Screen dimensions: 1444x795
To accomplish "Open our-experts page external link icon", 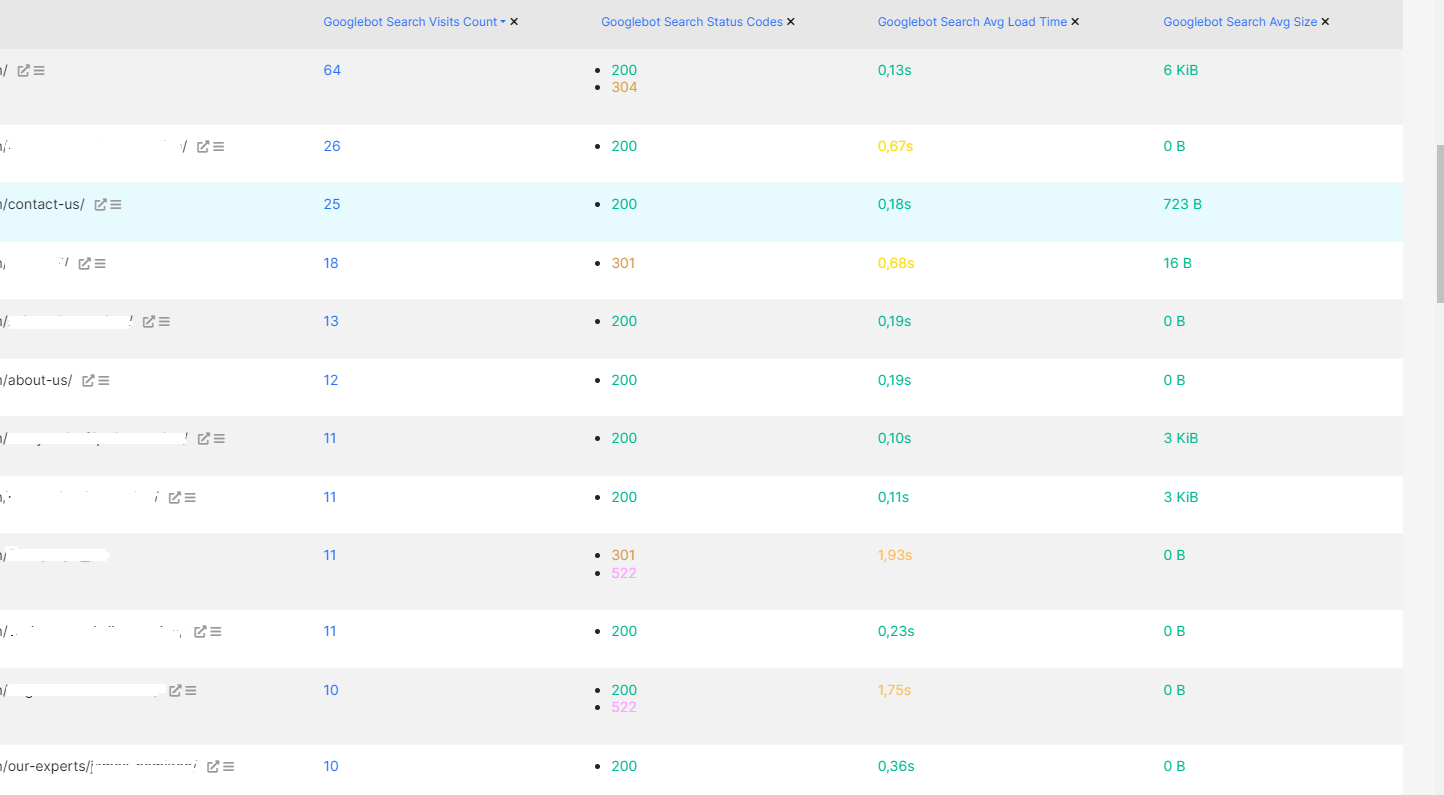I will click(x=213, y=767).
